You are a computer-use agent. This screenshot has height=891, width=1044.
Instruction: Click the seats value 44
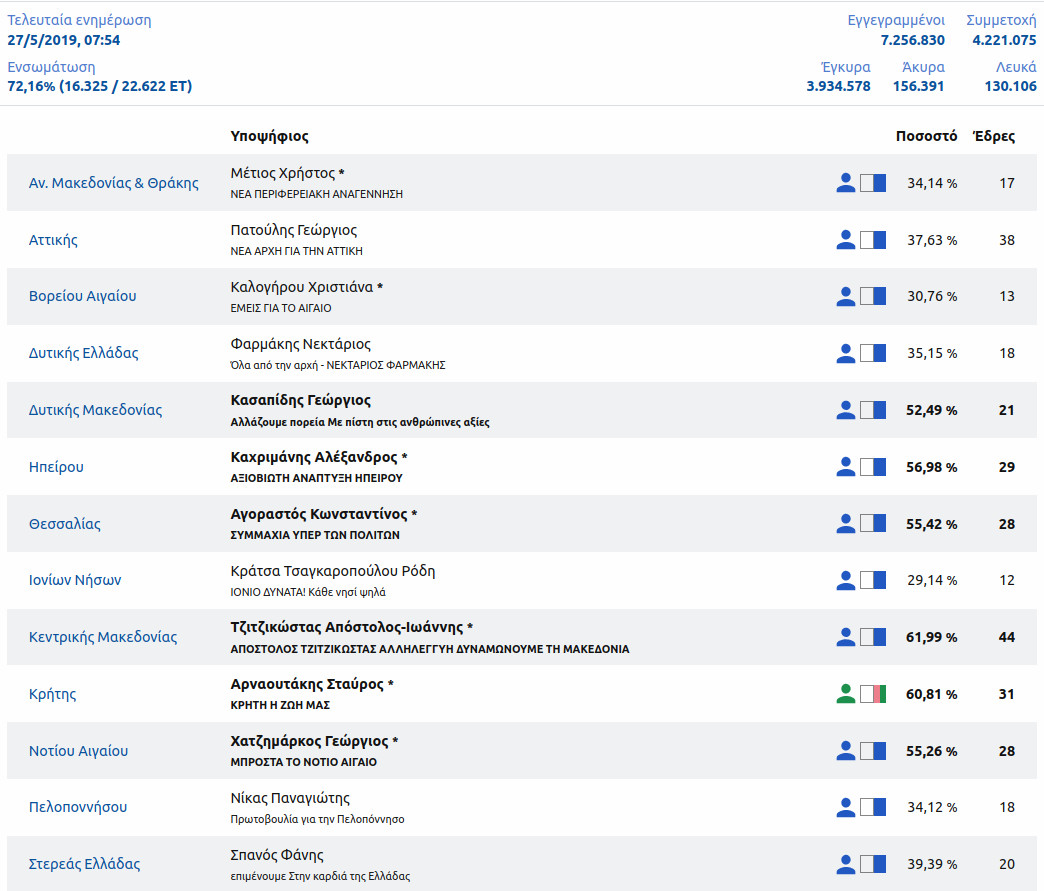(x=1007, y=637)
